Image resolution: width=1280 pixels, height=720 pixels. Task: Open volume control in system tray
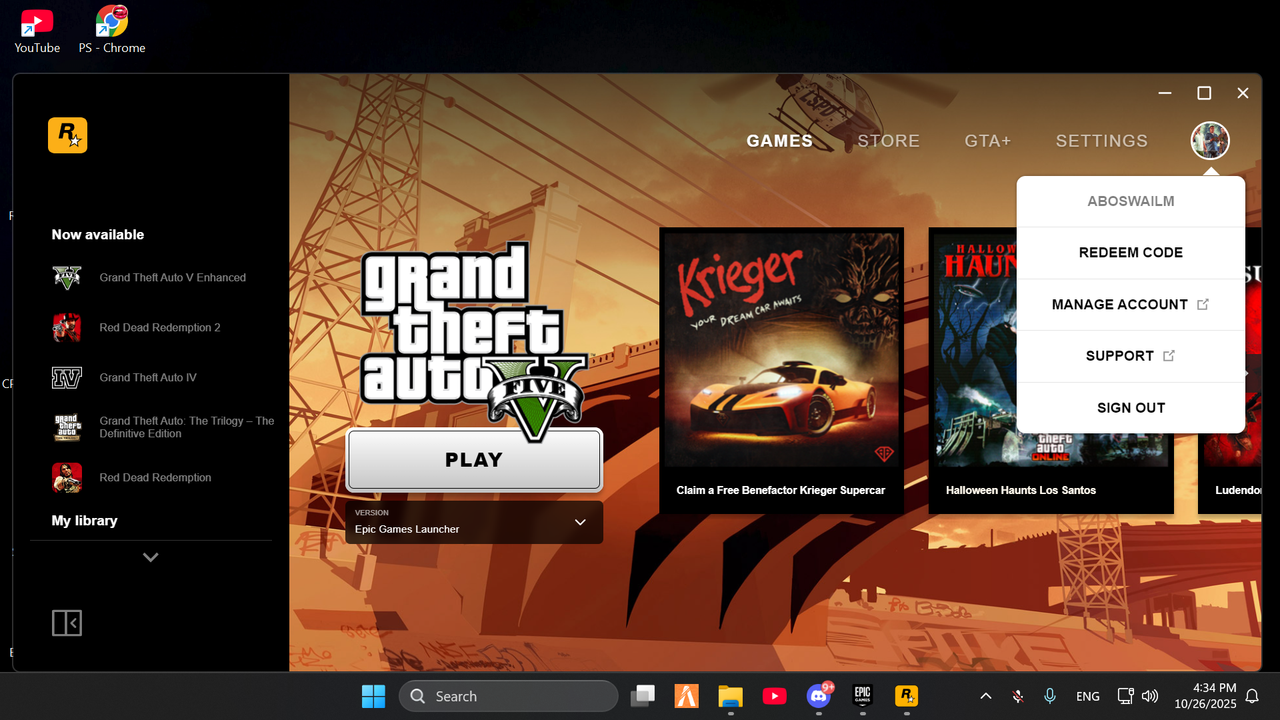1149,696
